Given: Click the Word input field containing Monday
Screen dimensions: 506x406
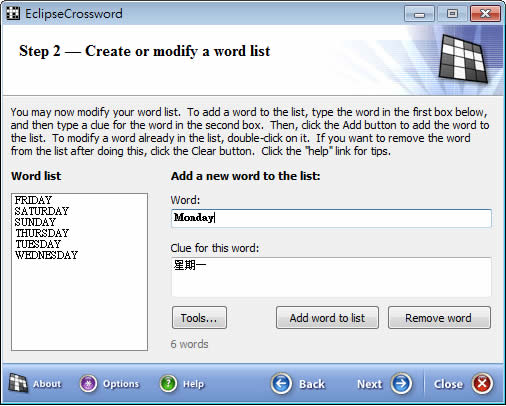Looking at the screenshot, I should pyautogui.click(x=331, y=218).
